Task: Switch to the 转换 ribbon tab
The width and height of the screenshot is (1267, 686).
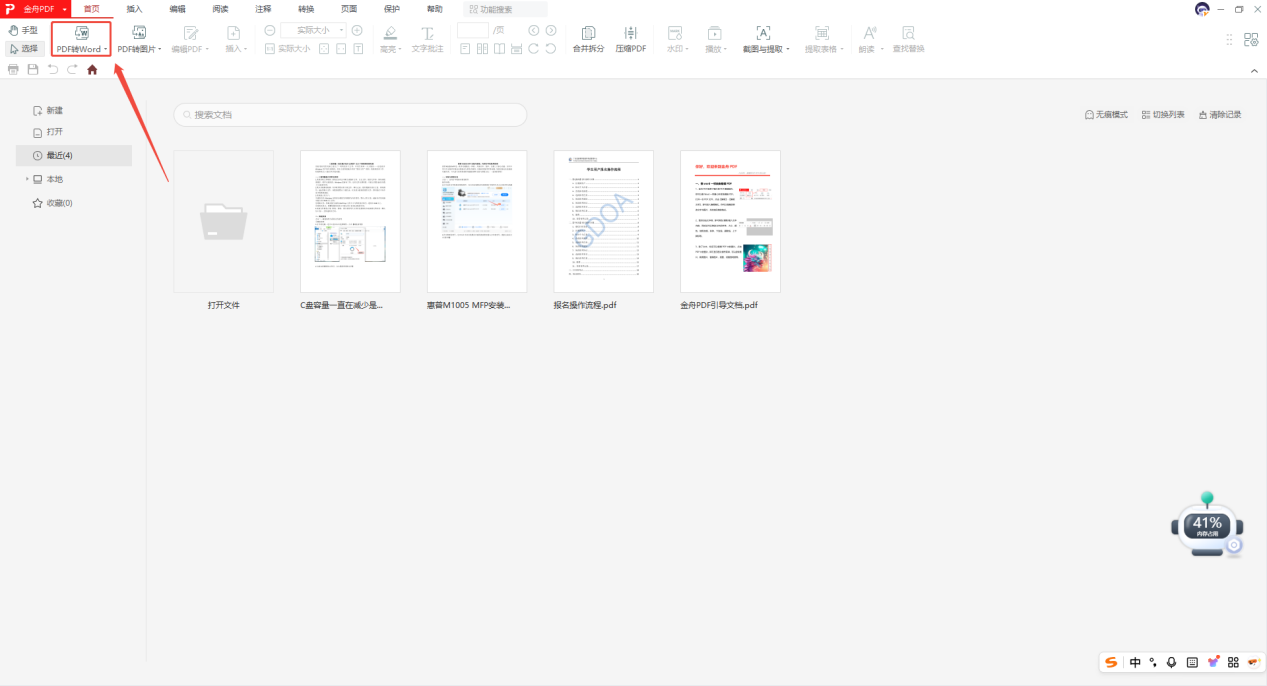Action: [292, 9]
